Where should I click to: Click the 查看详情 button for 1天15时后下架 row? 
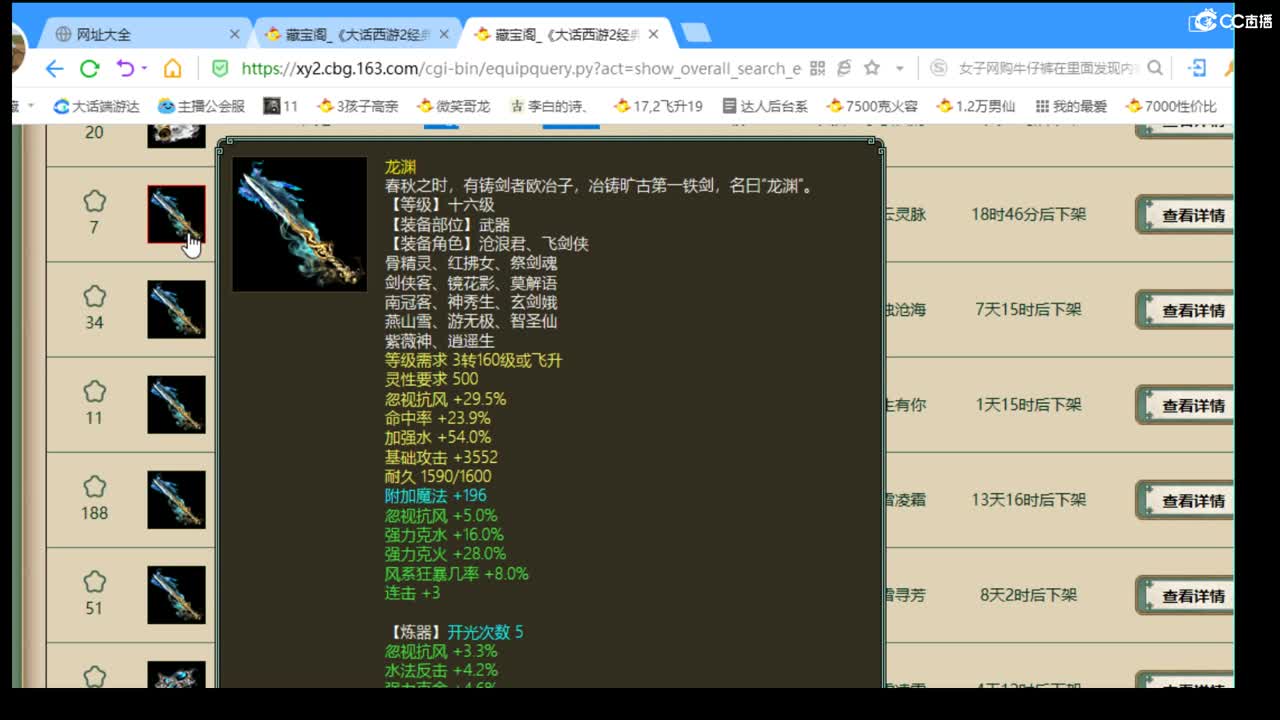point(1185,405)
